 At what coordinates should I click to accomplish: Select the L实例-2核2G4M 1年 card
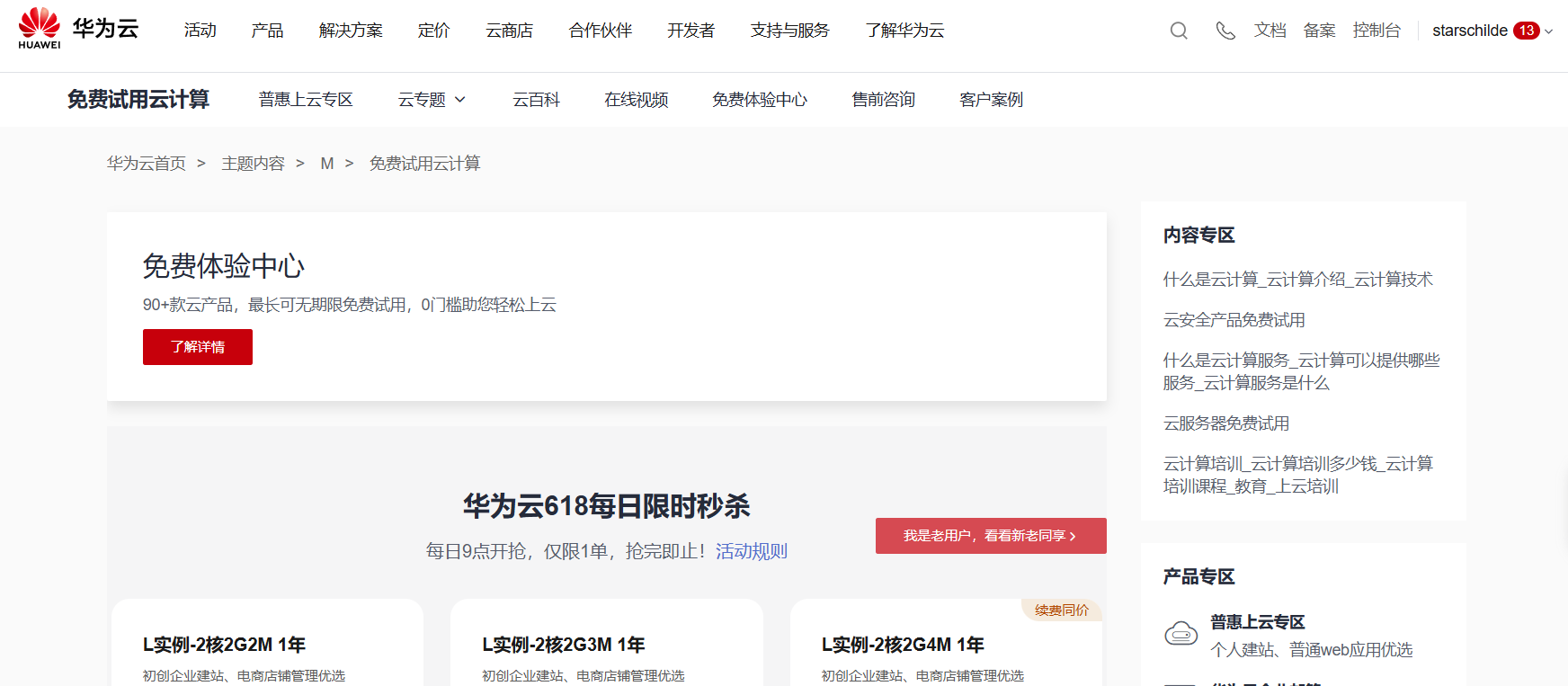(946, 645)
